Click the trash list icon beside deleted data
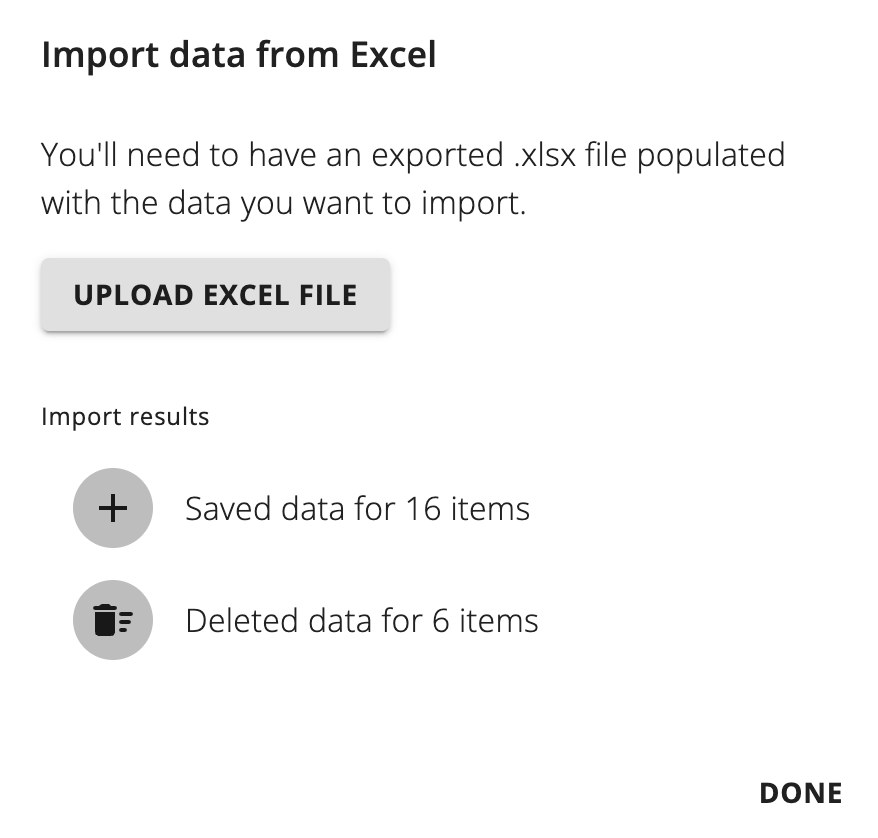Viewport: 878px width, 838px height. click(x=113, y=620)
